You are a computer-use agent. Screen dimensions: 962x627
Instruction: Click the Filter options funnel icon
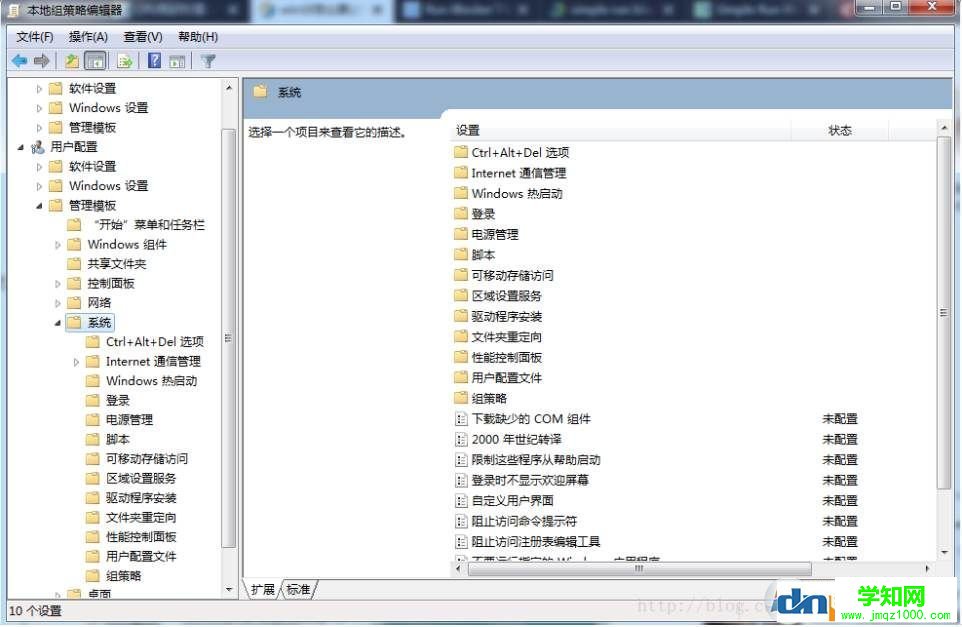point(209,61)
